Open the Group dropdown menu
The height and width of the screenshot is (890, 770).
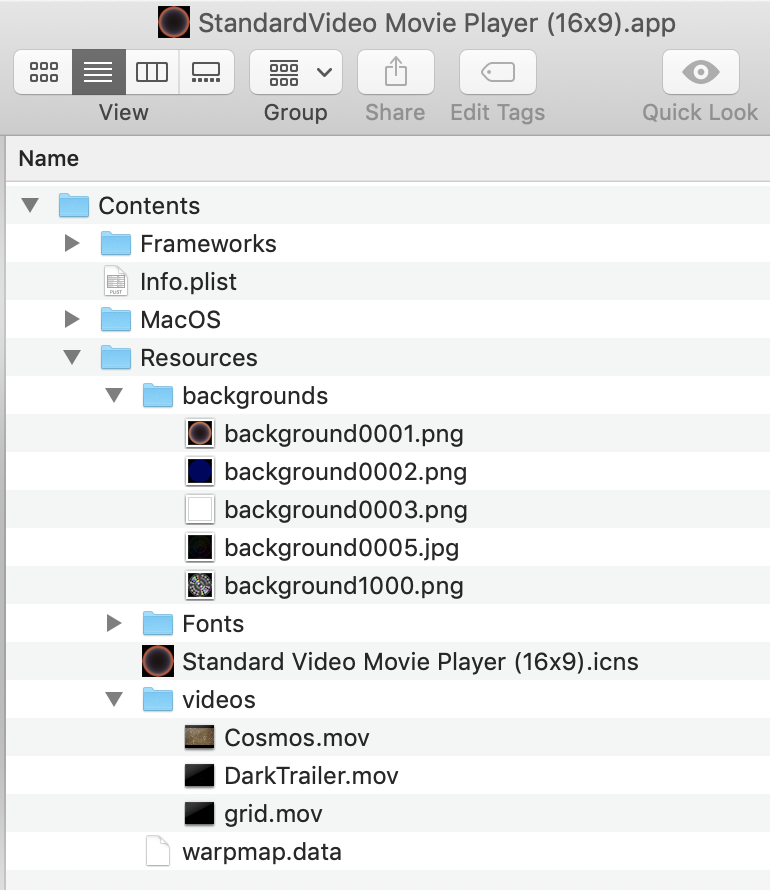pos(296,72)
